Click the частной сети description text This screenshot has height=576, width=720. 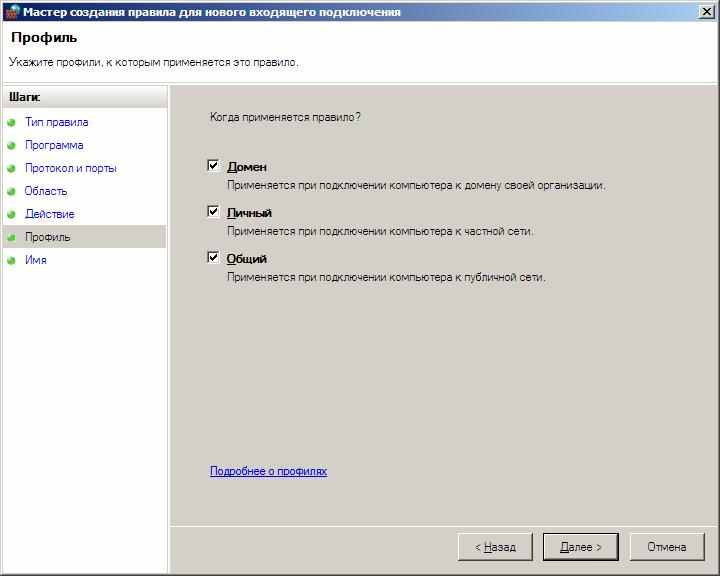tap(380, 232)
